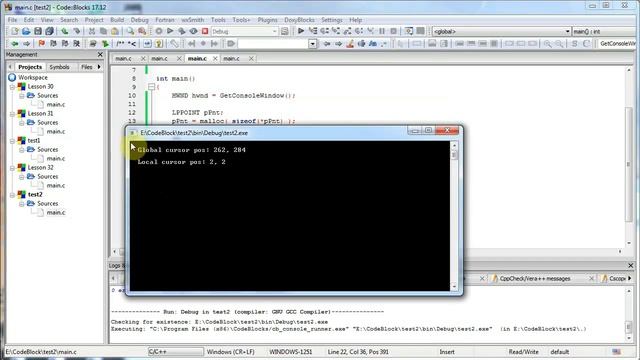Screen dimensions: 640x360
Task: Select the Projects tab
Action: pos(30,67)
